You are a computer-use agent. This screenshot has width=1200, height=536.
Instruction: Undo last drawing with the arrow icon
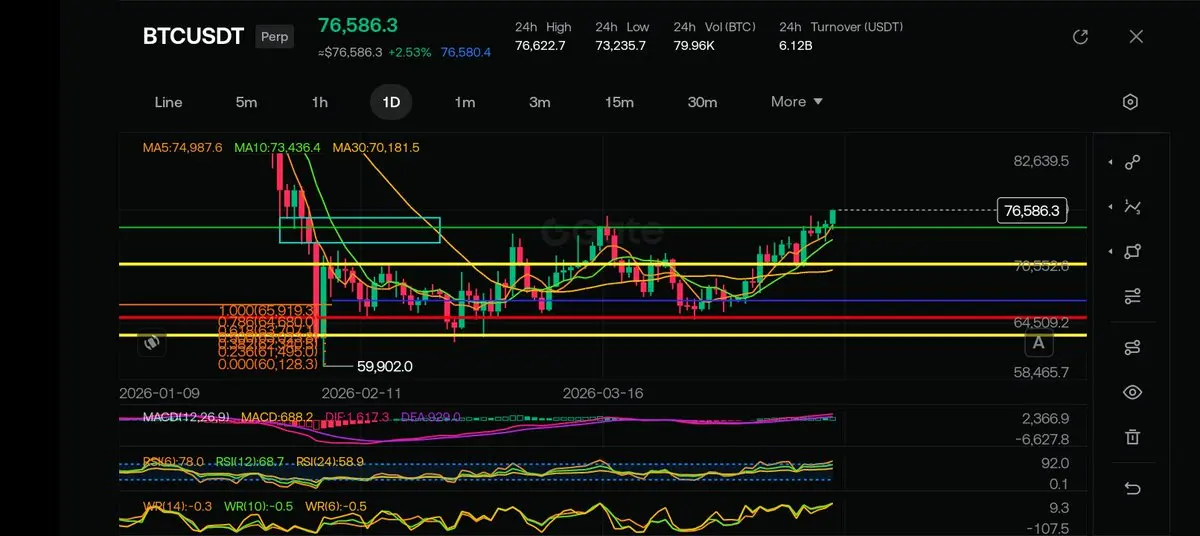coord(1132,488)
